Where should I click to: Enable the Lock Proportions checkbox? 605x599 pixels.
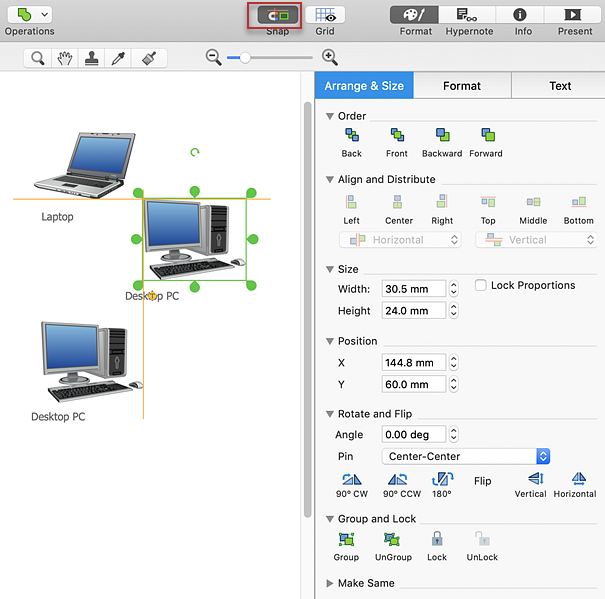click(x=481, y=286)
